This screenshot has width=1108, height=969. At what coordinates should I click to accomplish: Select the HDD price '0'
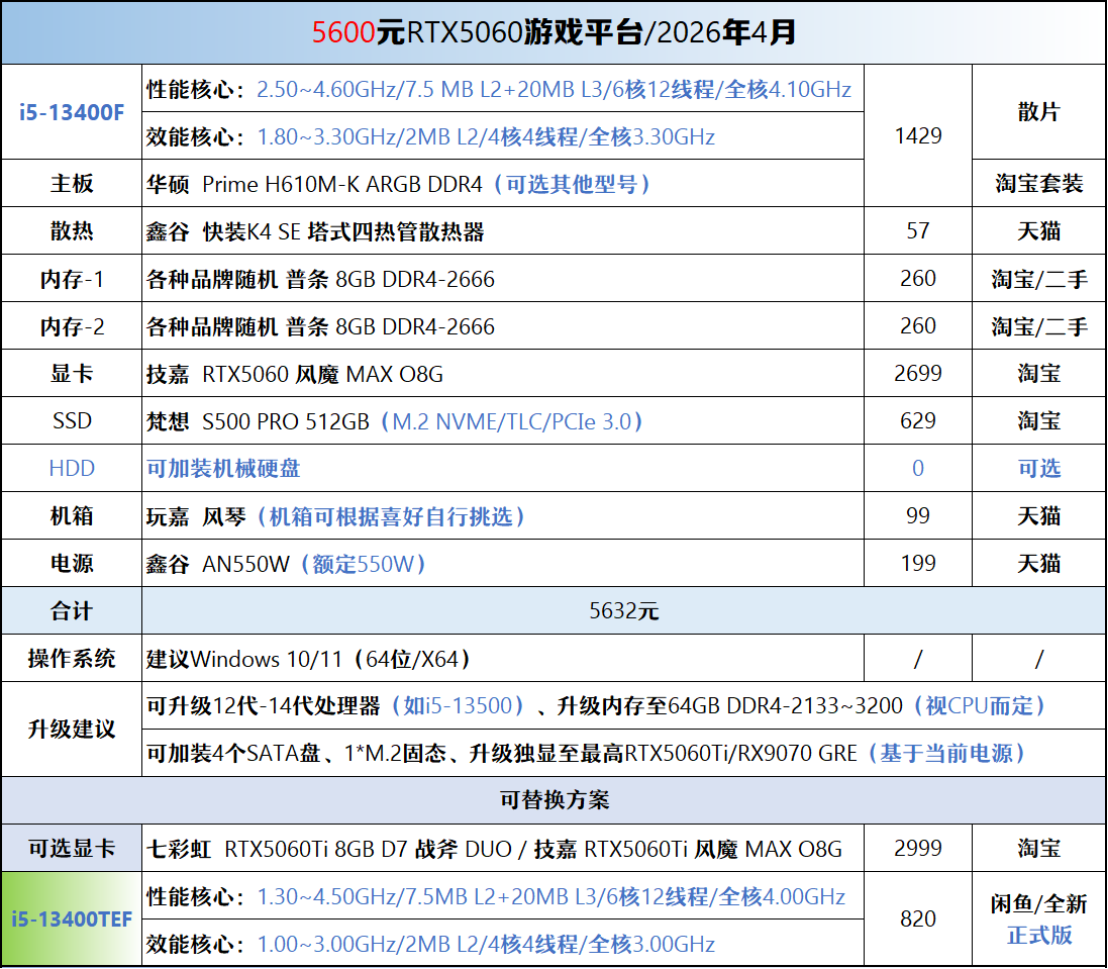point(918,468)
